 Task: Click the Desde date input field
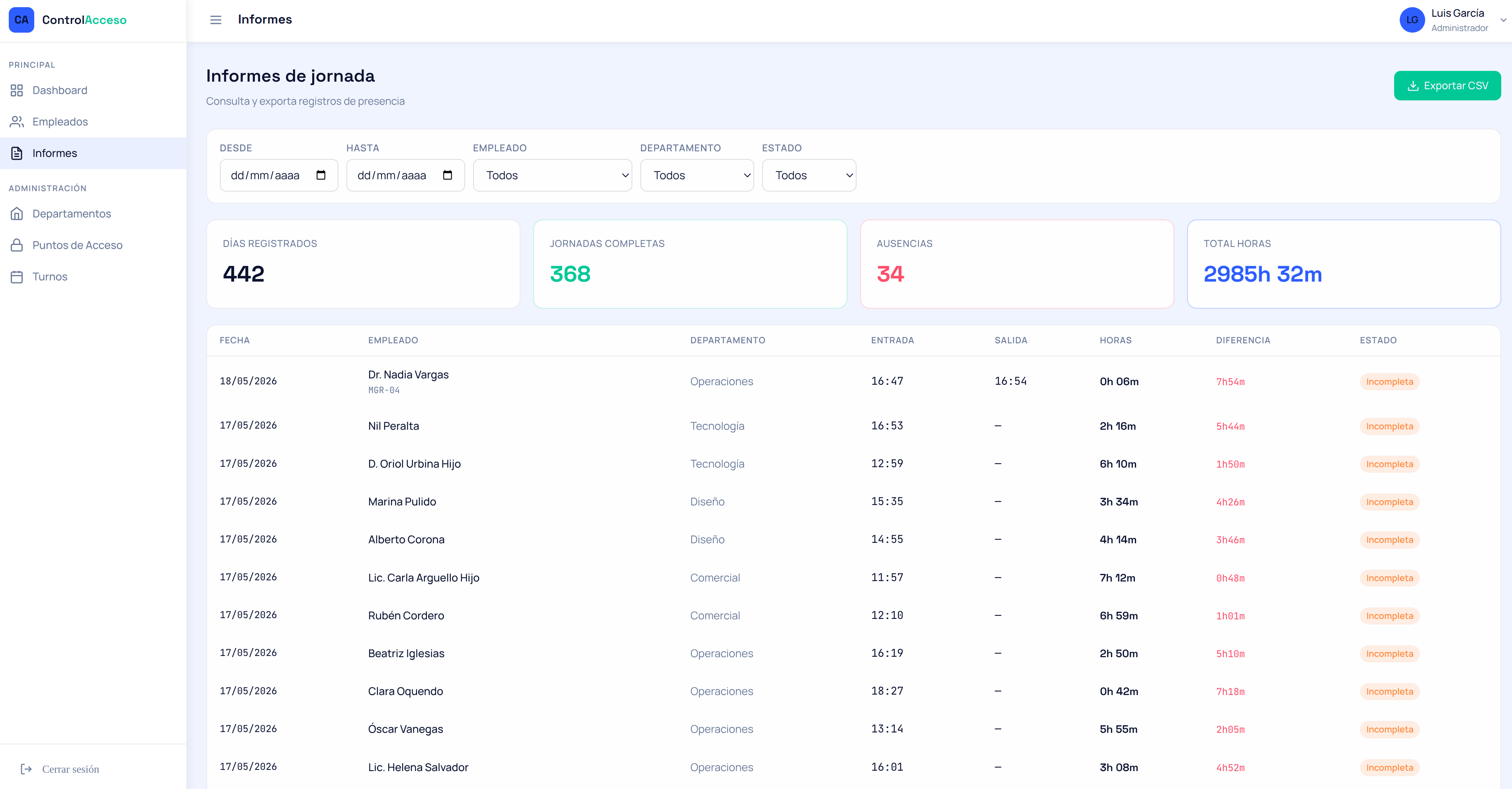(x=279, y=175)
